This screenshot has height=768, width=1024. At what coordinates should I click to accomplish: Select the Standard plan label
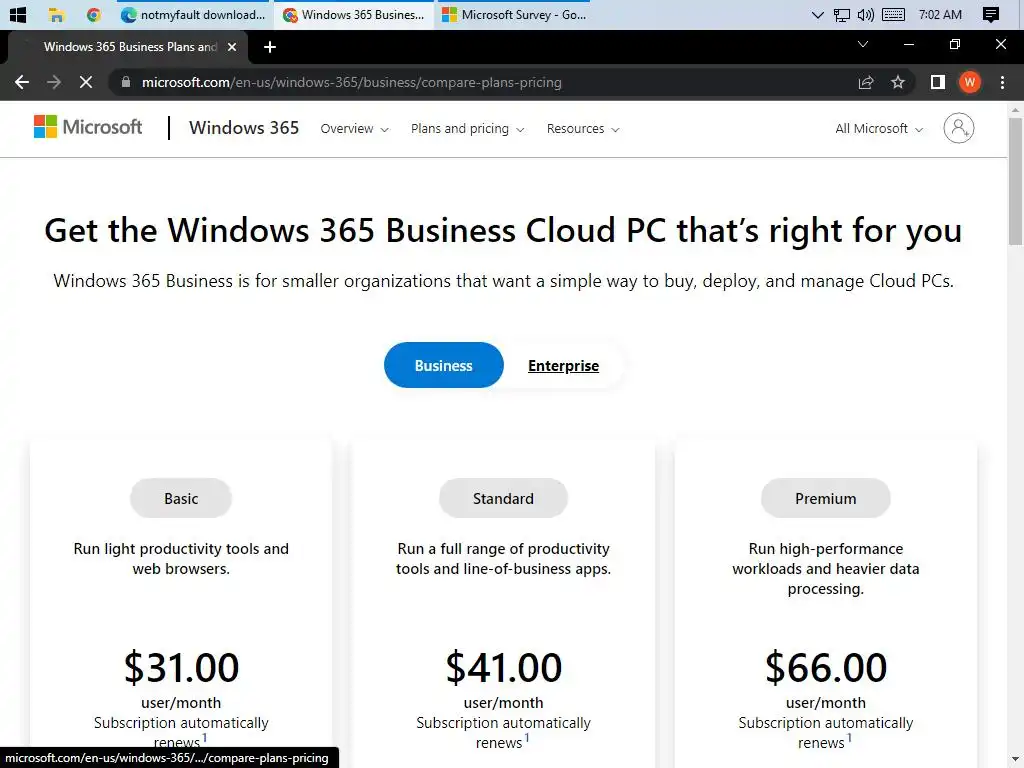point(504,498)
